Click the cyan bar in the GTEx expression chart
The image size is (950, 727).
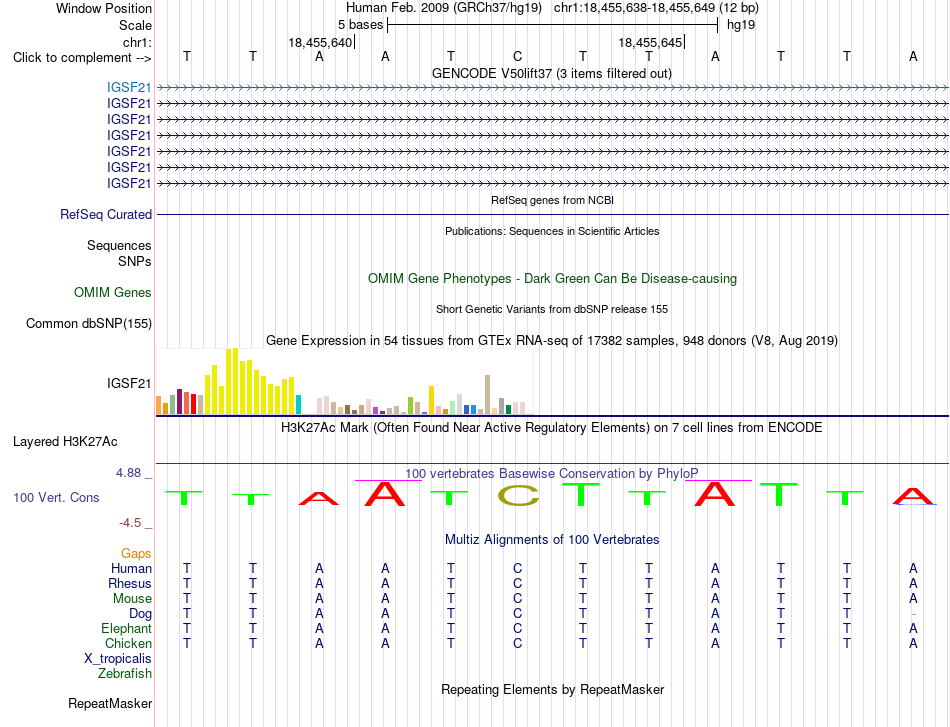click(298, 405)
